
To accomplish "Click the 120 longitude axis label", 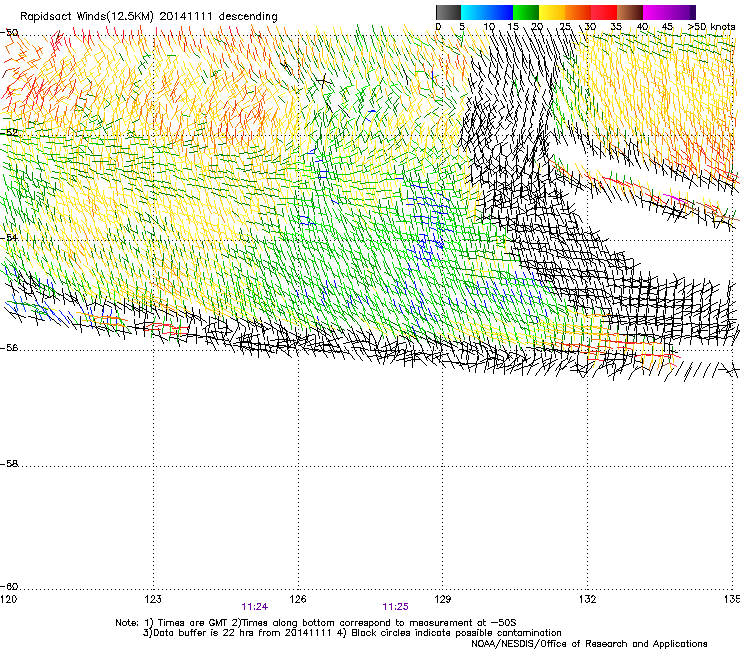I will (8, 599).
